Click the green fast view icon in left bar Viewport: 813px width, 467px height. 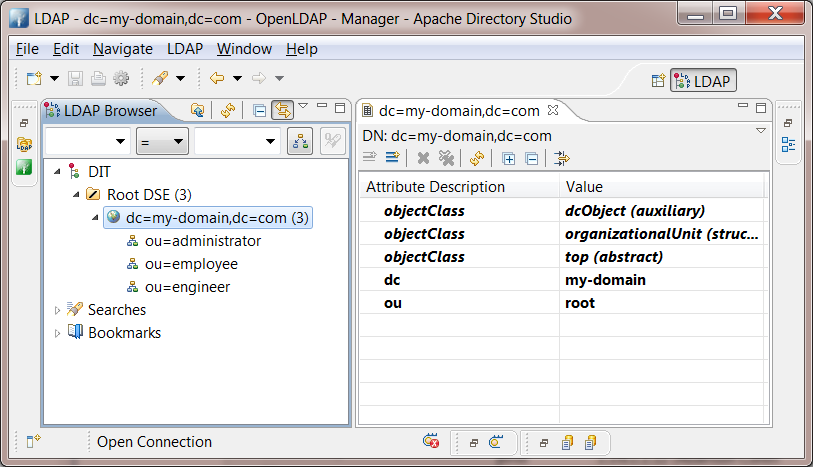[24, 167]
